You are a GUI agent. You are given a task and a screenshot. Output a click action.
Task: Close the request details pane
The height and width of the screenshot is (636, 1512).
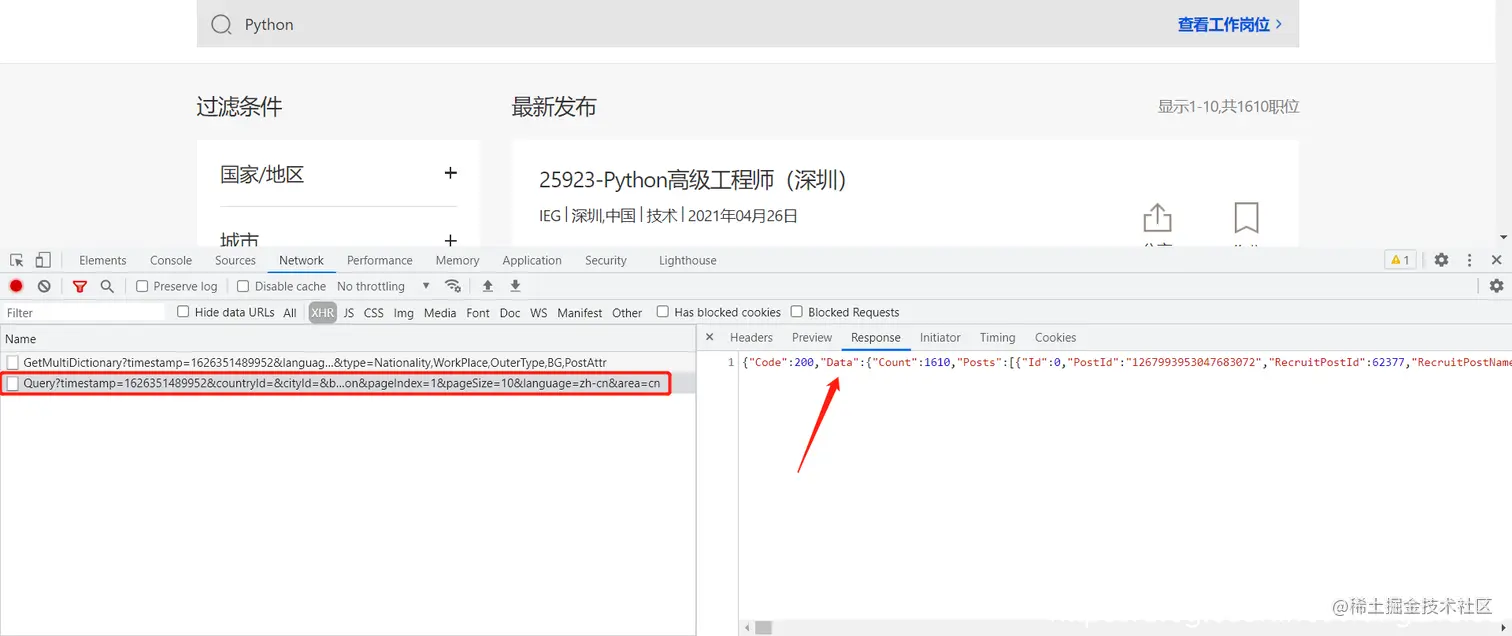[709, 338]
